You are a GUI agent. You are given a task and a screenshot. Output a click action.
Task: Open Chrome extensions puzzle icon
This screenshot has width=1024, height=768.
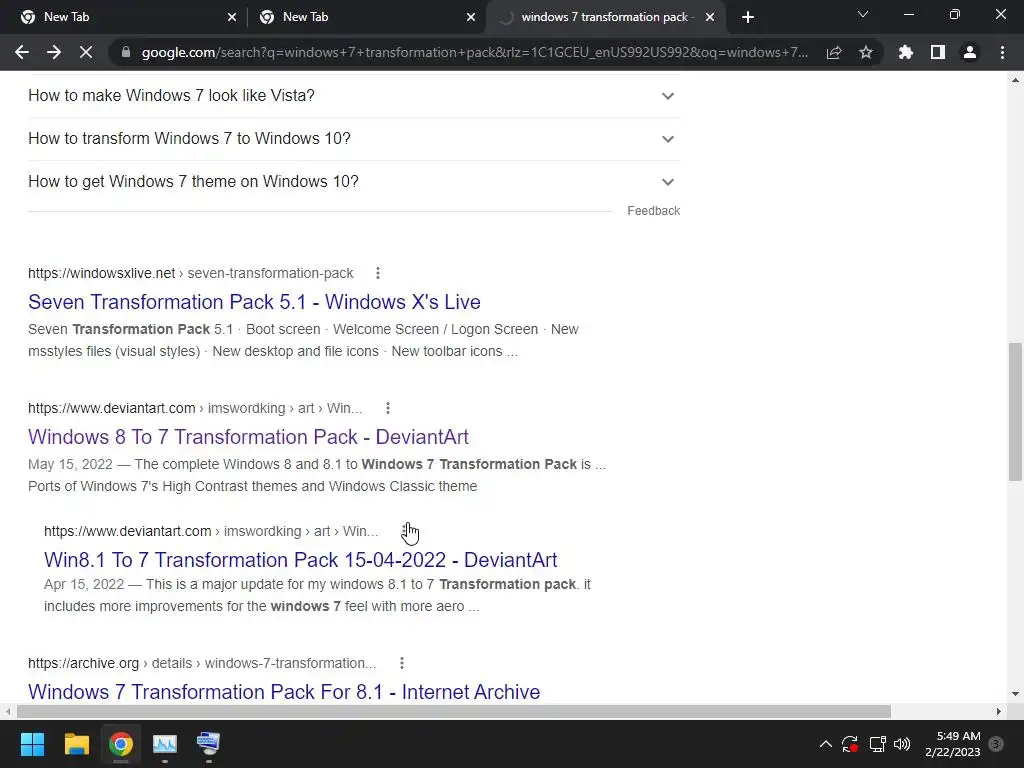(x=906, y=52)
